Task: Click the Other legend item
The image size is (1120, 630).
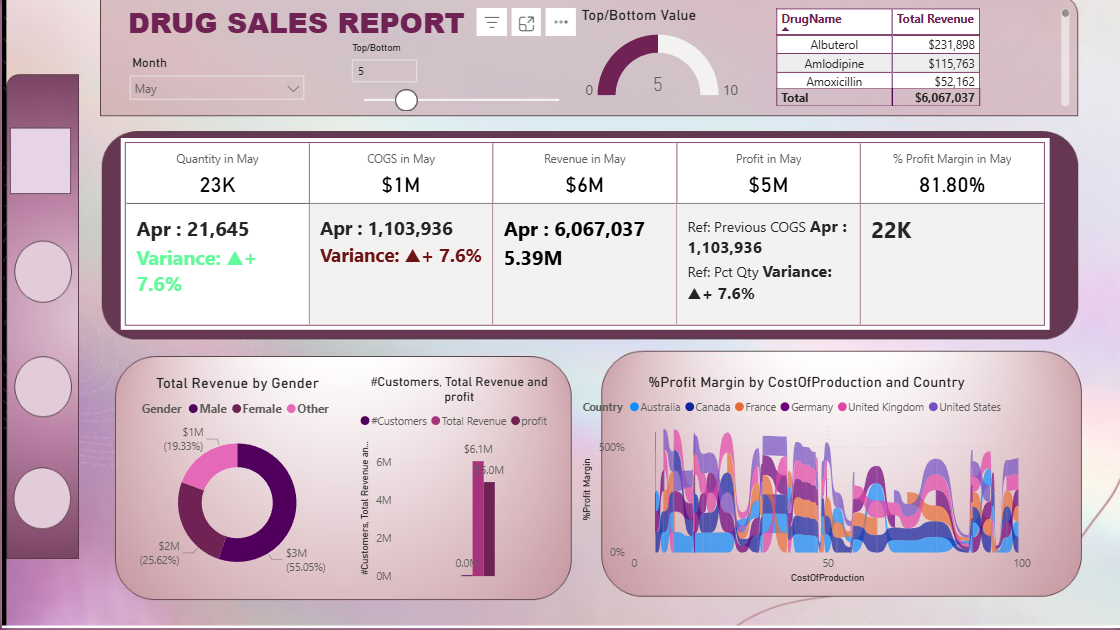Action: tap(308, 409)
